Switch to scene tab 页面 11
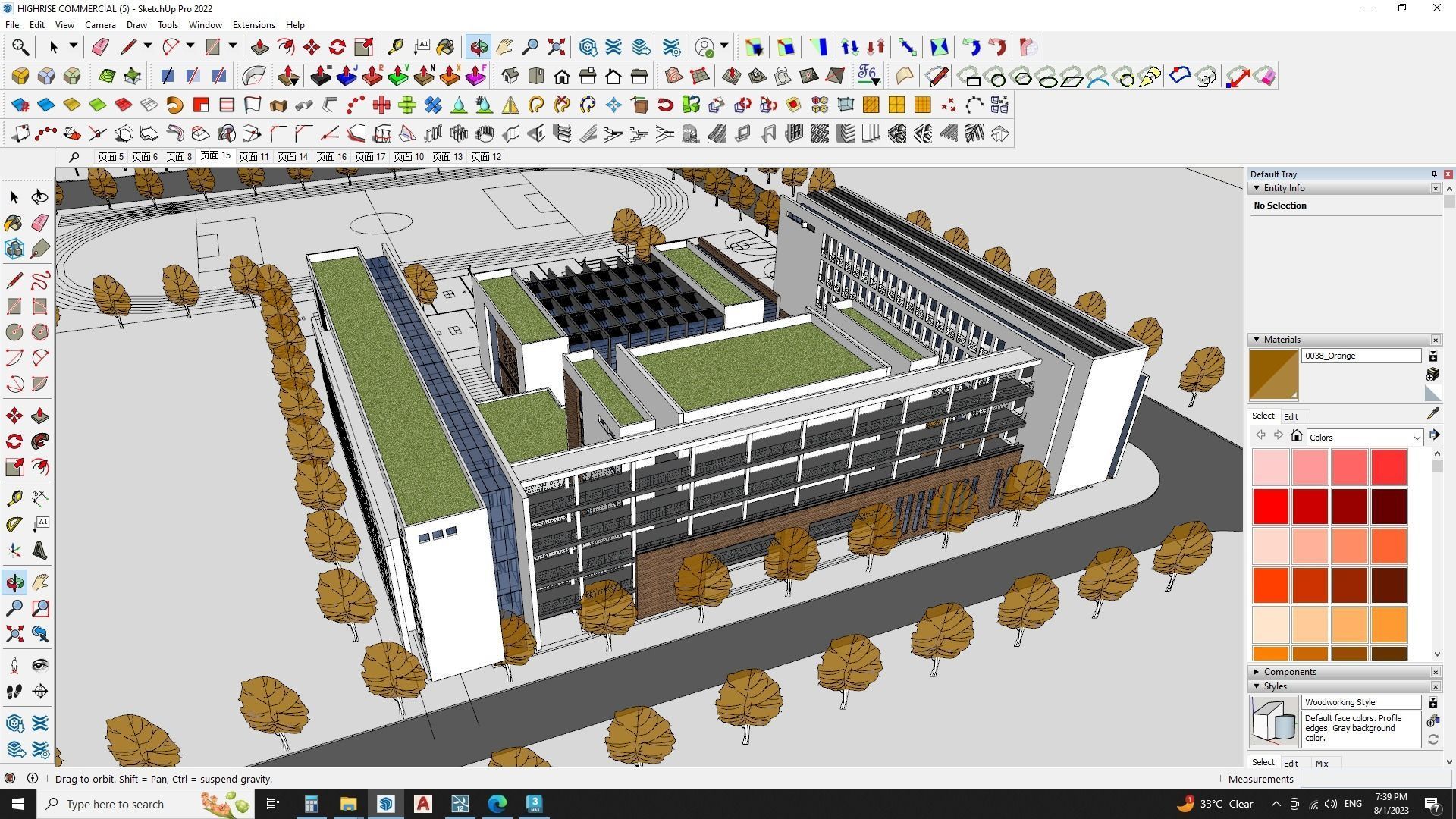The width and height of the screenshot is (1456, 819). point(253,157)
